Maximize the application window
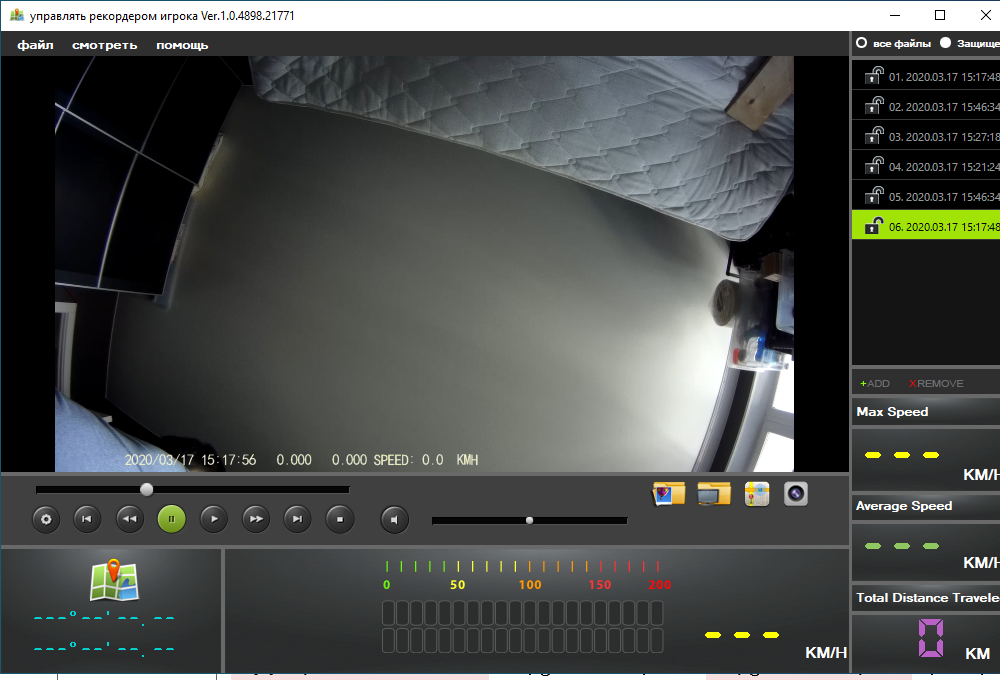Screen dimensions: 1000x680 click(939, 15)
